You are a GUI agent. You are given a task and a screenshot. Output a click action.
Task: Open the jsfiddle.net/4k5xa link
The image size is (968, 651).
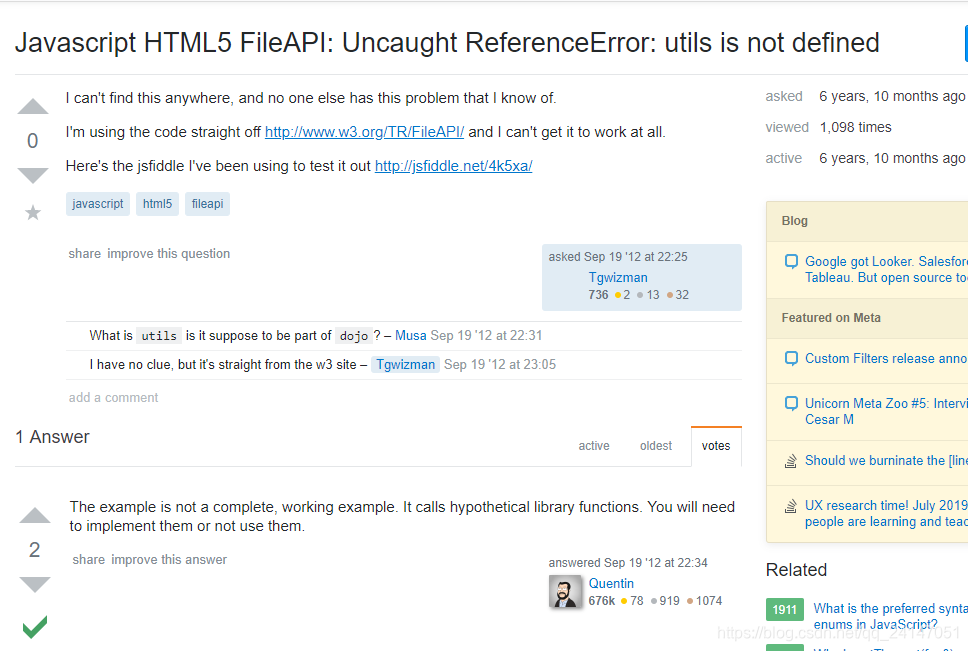453,166
